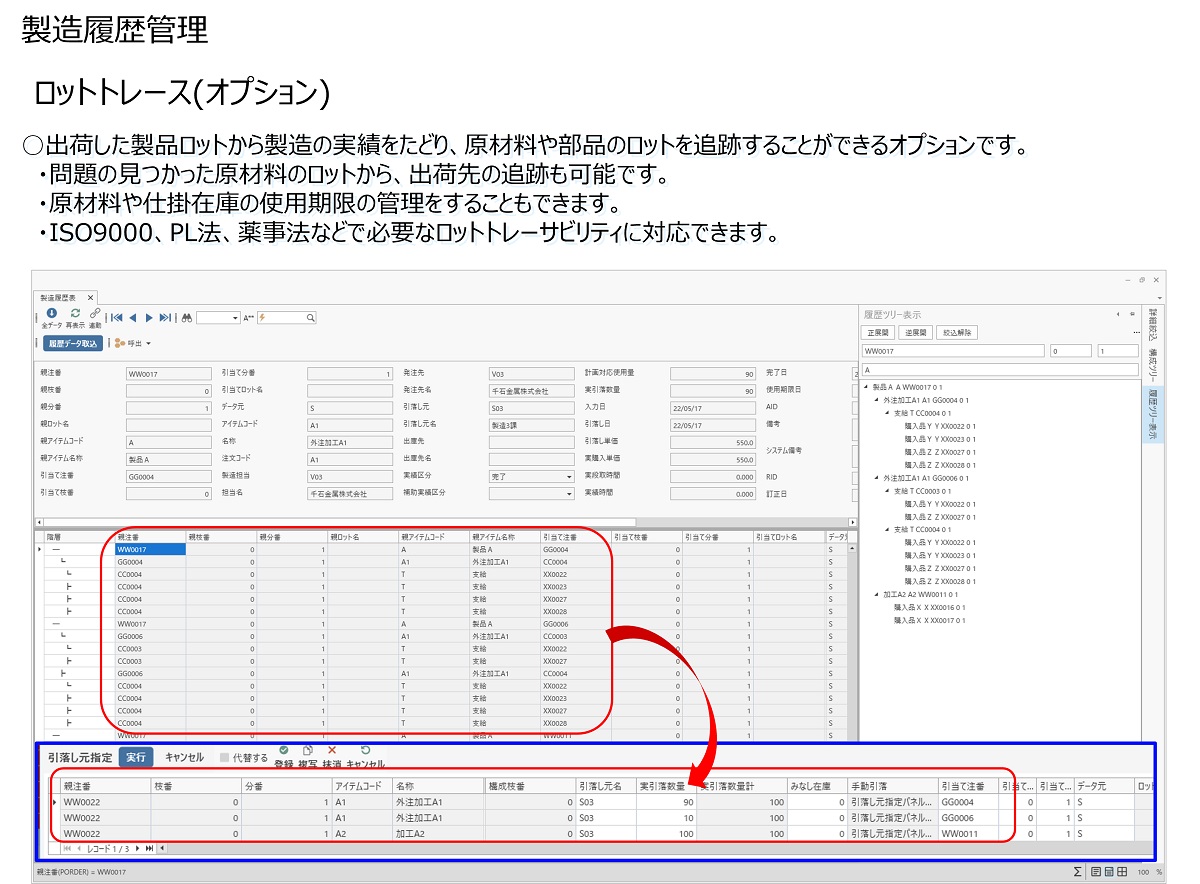This screenshot has width=1200, height=884.
Task: Select tree row 購入品 X X XX0017 0 1
Action: click(929, 620)
